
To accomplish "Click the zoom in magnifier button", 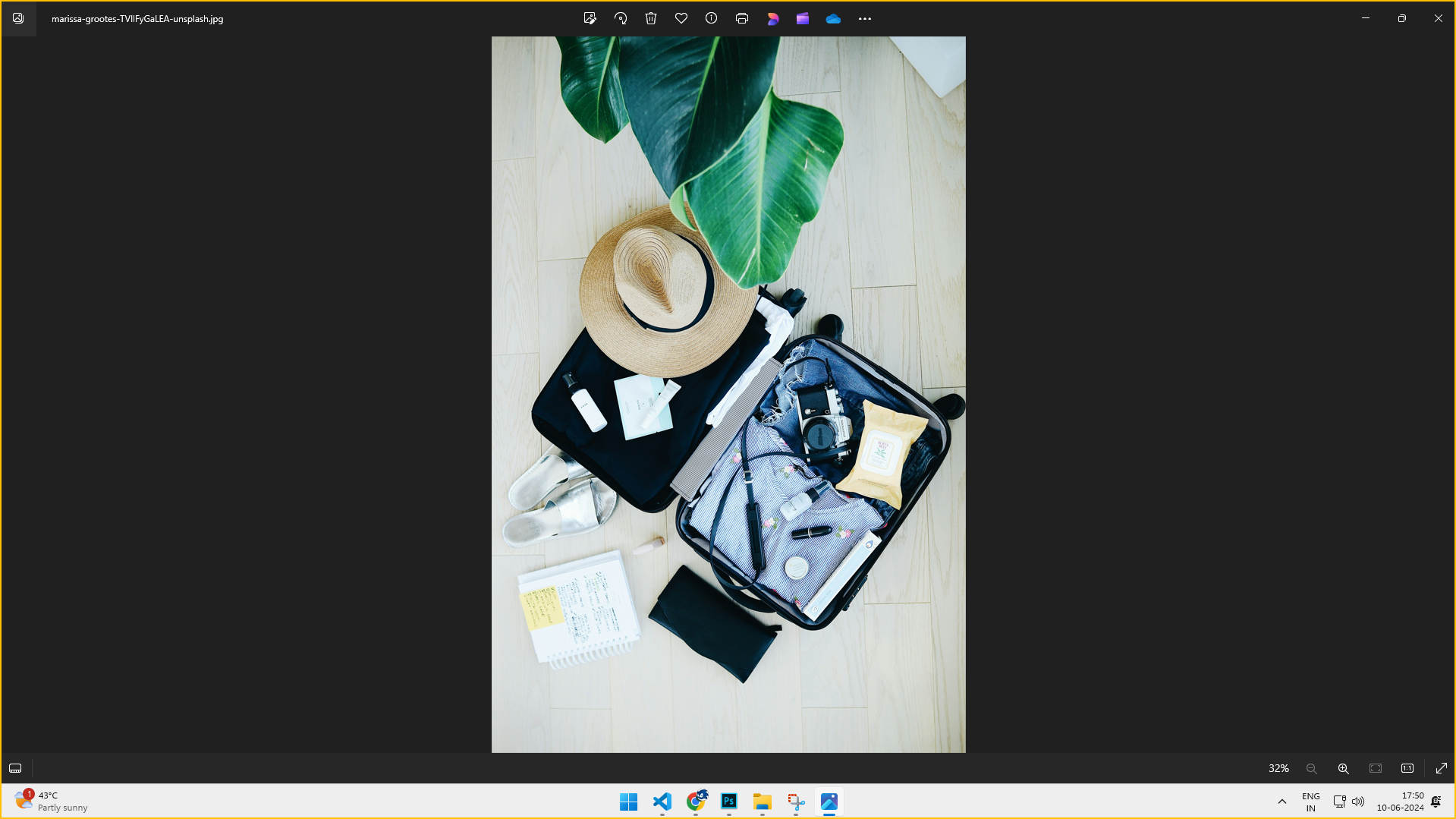I will tap(1343, 768).
